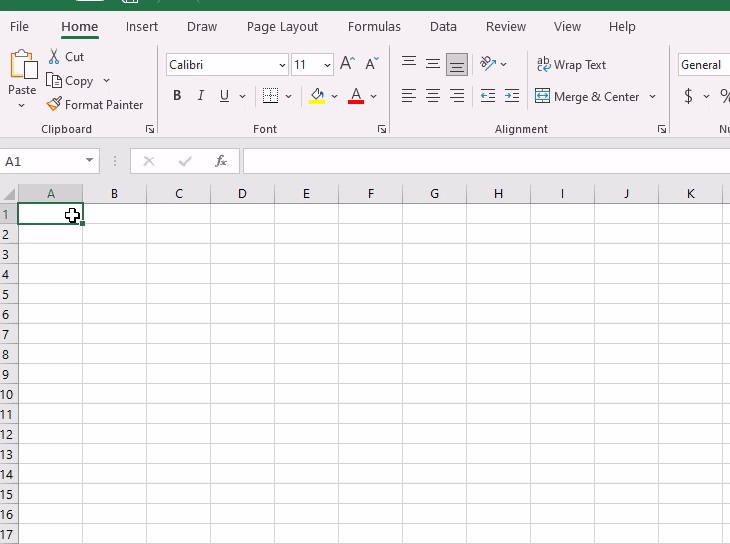Image resolution: width=730 pixels, height=544 pixels.
Task: Expand the Merge & Center options arrow
Action: pyautogui.click(x=652, y=96)
